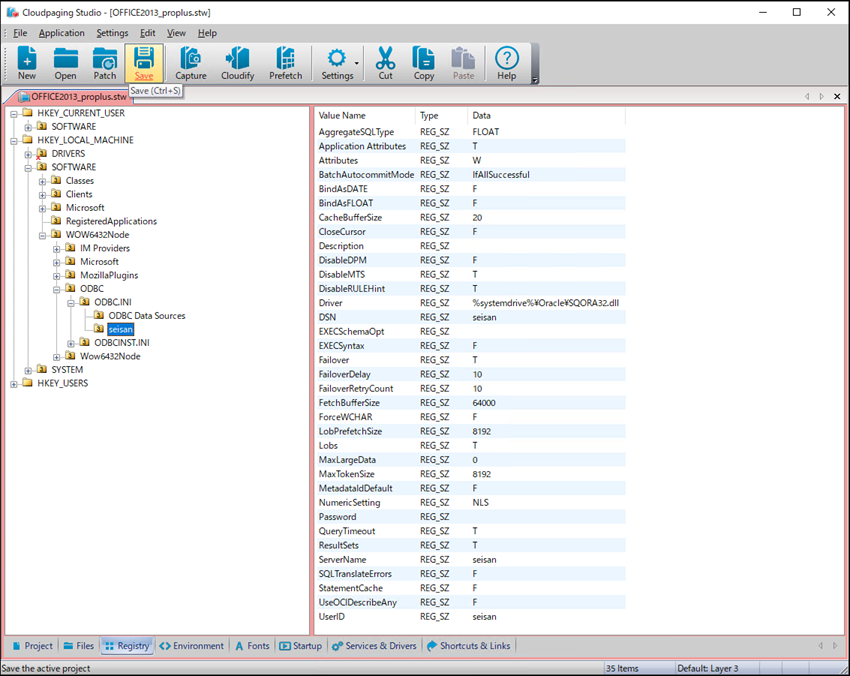Screen dimensions: 850x676
Task: Click the Patch toolbar icon
Action: [105, 62]
